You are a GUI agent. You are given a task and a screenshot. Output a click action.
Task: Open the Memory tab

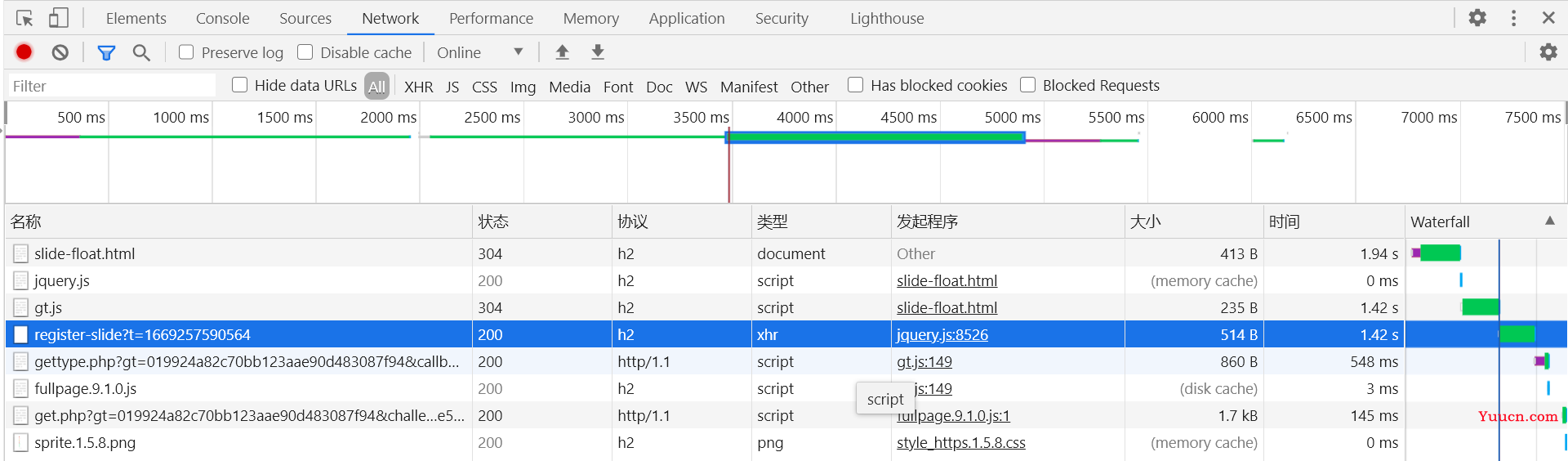[590, 18]
